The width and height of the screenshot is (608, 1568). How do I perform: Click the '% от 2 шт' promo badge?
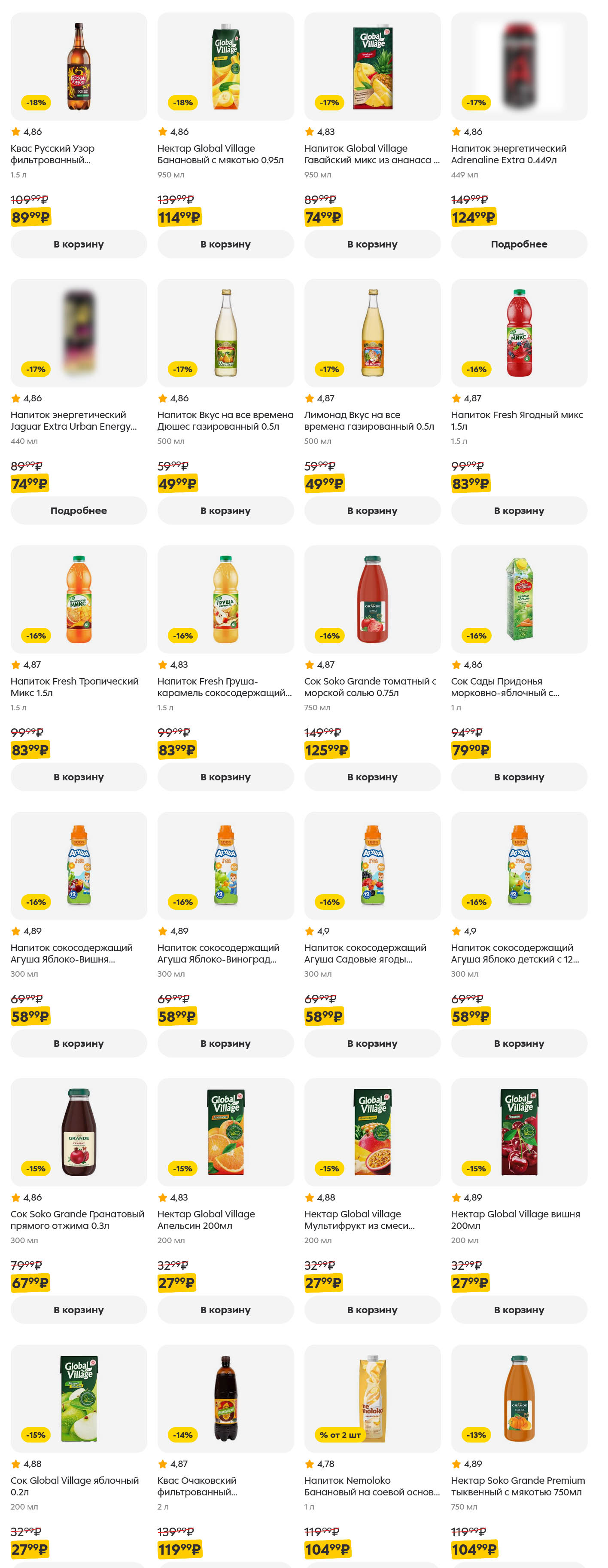(340, 1435)
